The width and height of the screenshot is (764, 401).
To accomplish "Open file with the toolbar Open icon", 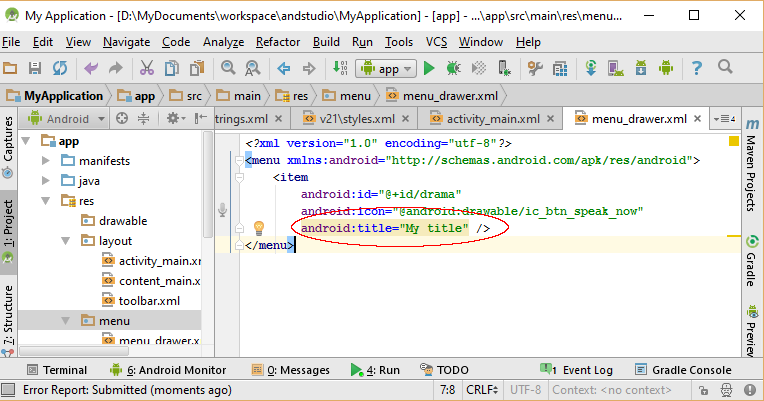I will click(x=10, y=68).
